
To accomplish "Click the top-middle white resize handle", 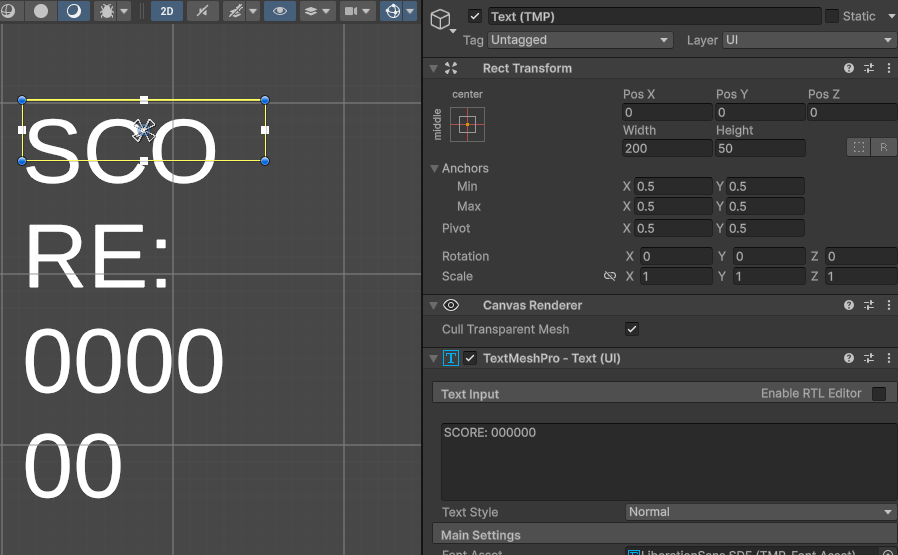I will pos(144,100).
